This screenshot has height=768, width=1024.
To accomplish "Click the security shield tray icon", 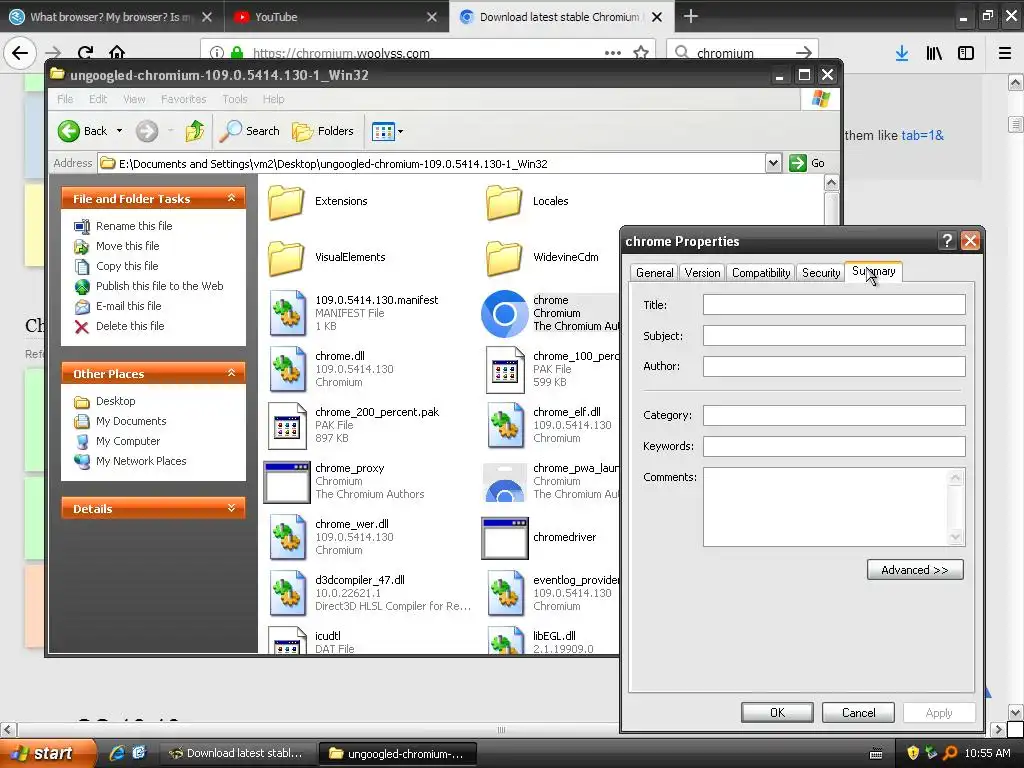I will (x=913, y=753).
